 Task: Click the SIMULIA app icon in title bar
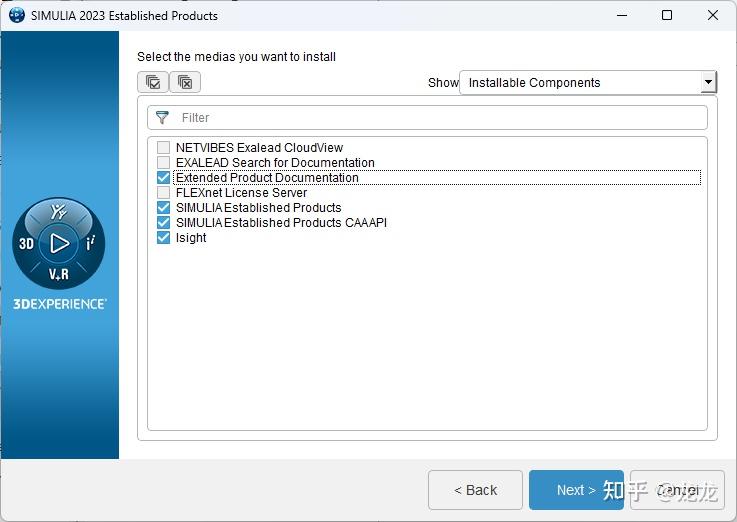pos(16,15)
